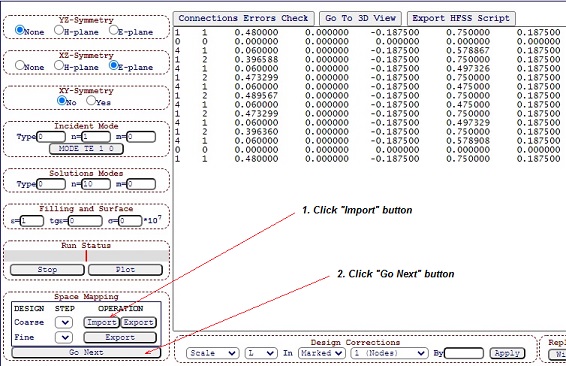Screen dimensions: 566x366
Task: Expand the 1 (Nodes) dropdown
Action: [389, 353]
